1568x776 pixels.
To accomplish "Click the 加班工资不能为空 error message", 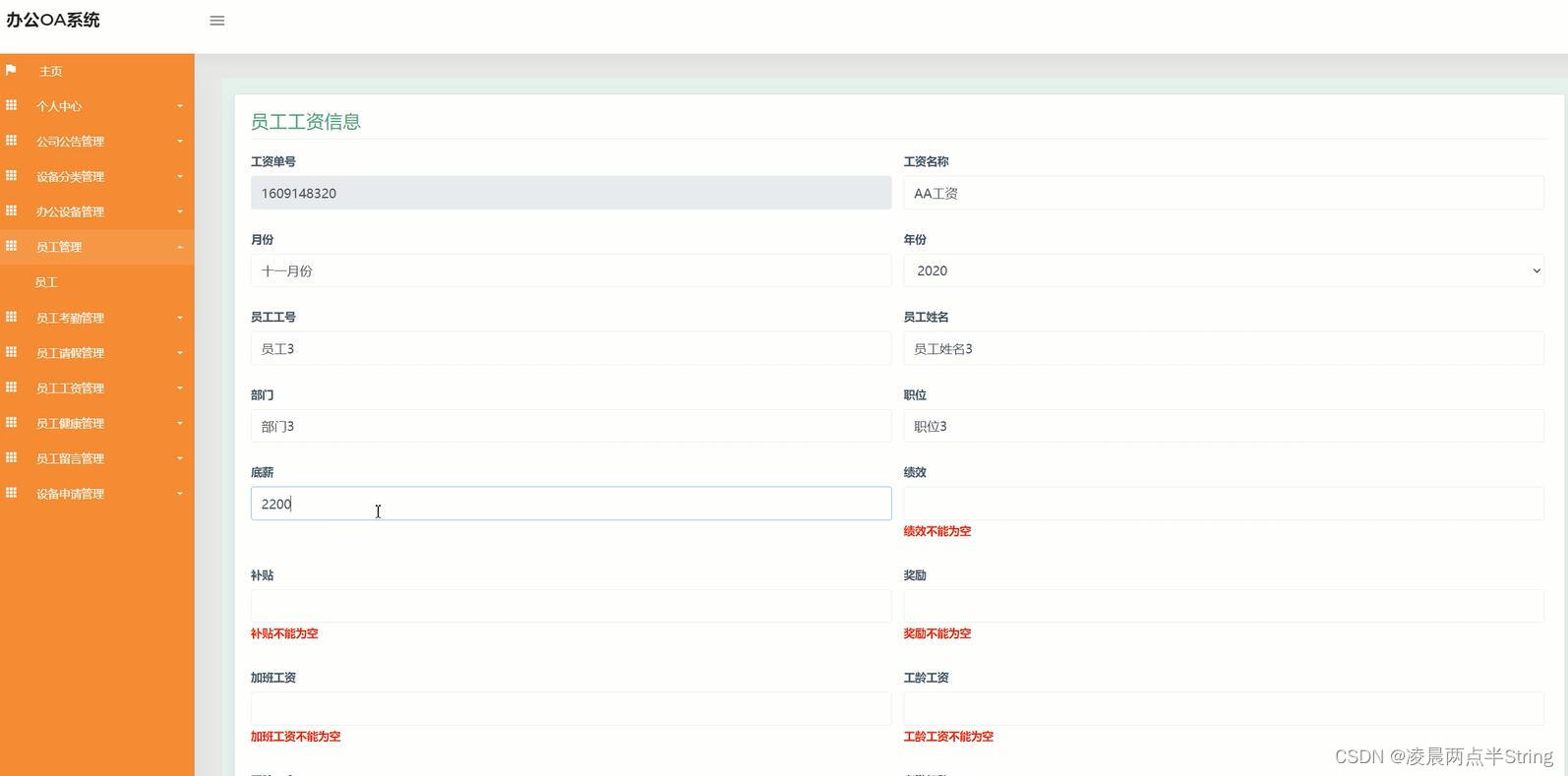I will [x=295, y=737].
